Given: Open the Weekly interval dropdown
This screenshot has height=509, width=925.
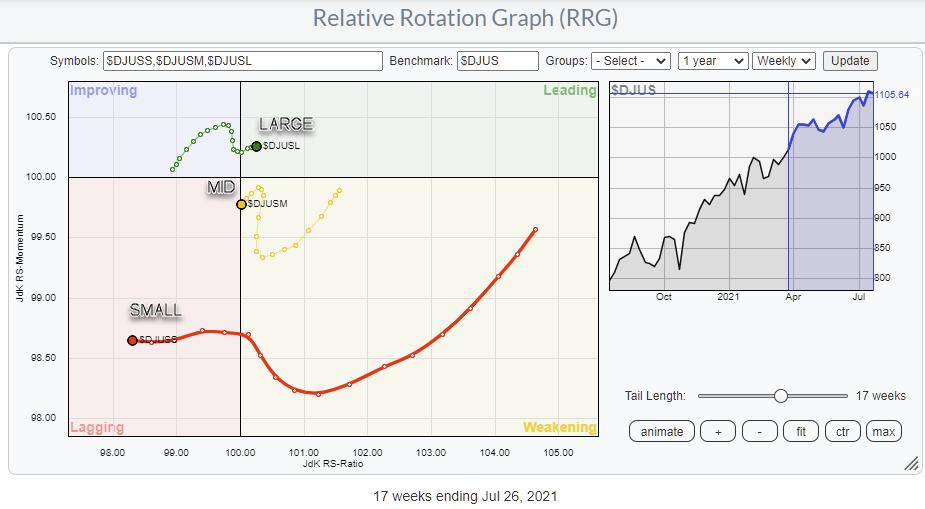Looking at the screenshot, I should pos(784,61).
